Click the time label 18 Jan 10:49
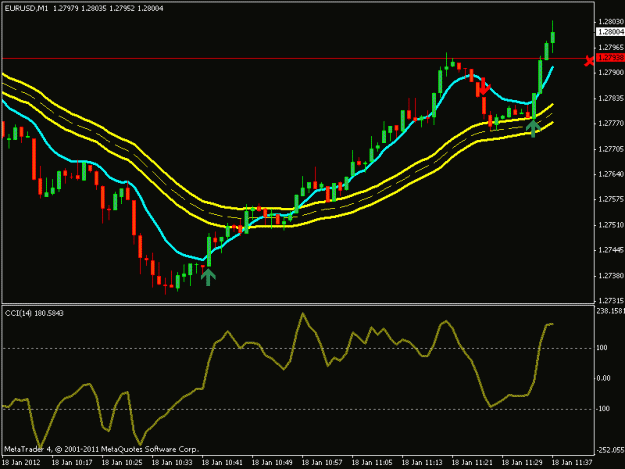 [272, 463]
